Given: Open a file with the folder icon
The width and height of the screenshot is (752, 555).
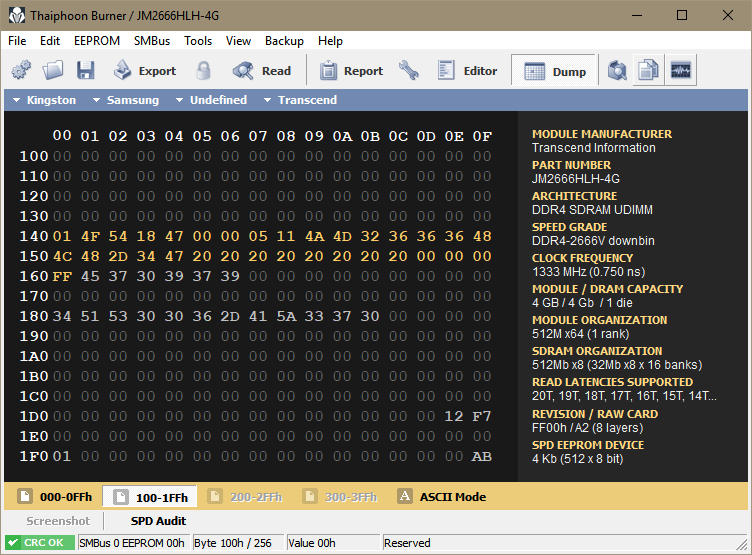Looking at the screenshot, I should pos(53,71).
